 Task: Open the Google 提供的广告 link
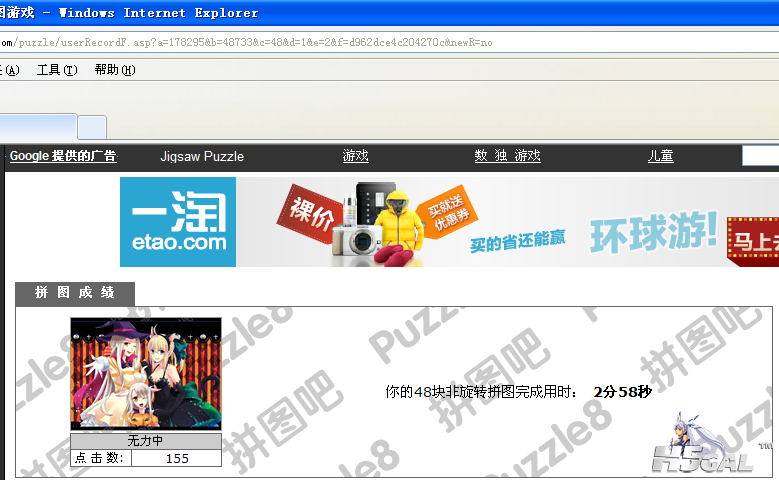[63, 156]
